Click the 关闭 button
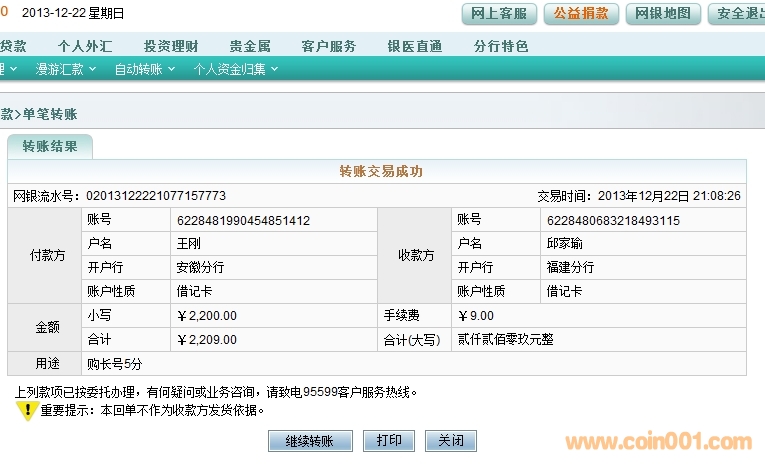Screen dimensions: 765x469 (450, 441)
